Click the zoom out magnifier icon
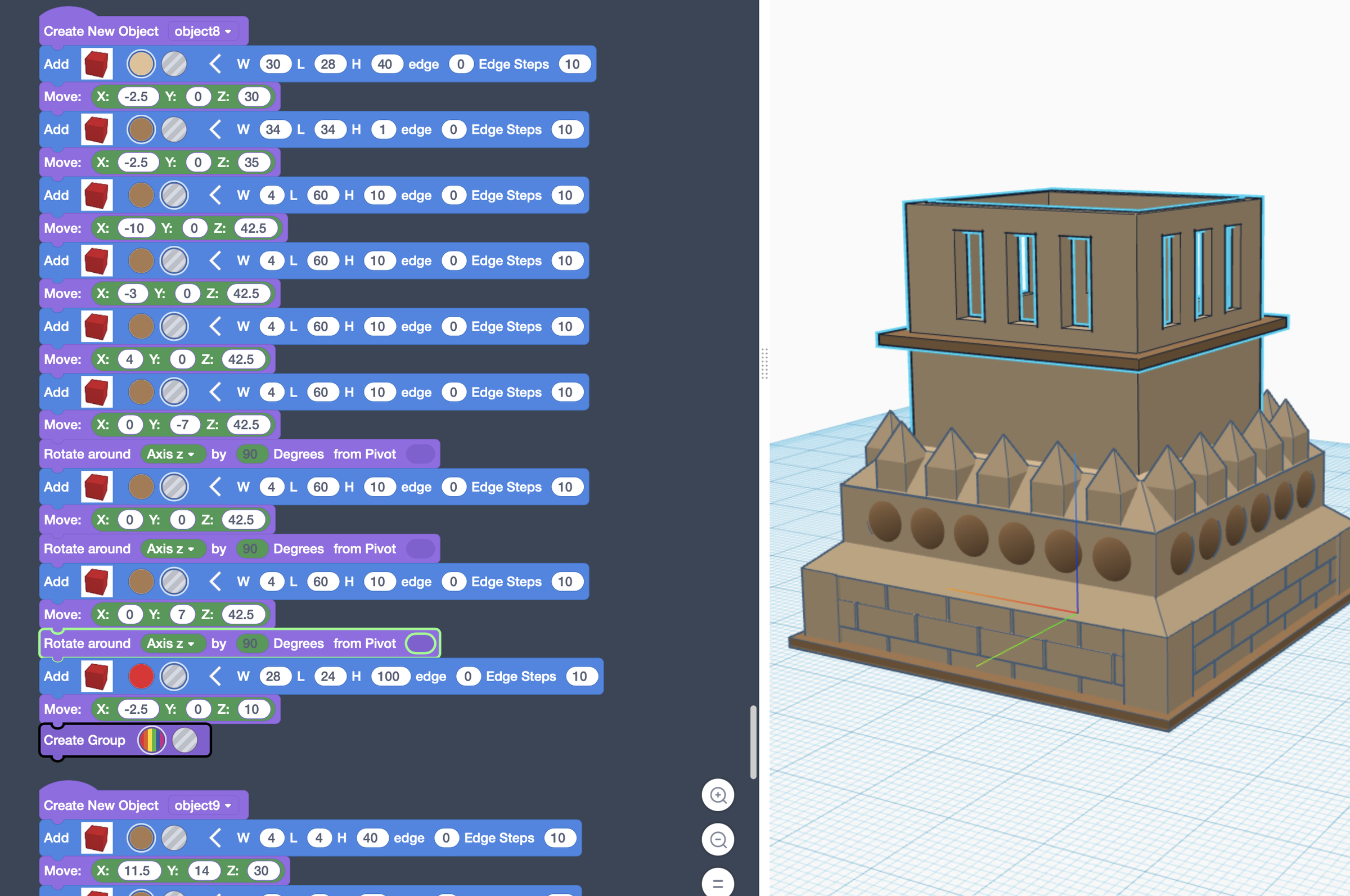This screenshot has height=896, width=1350. [x=718, y=839]
